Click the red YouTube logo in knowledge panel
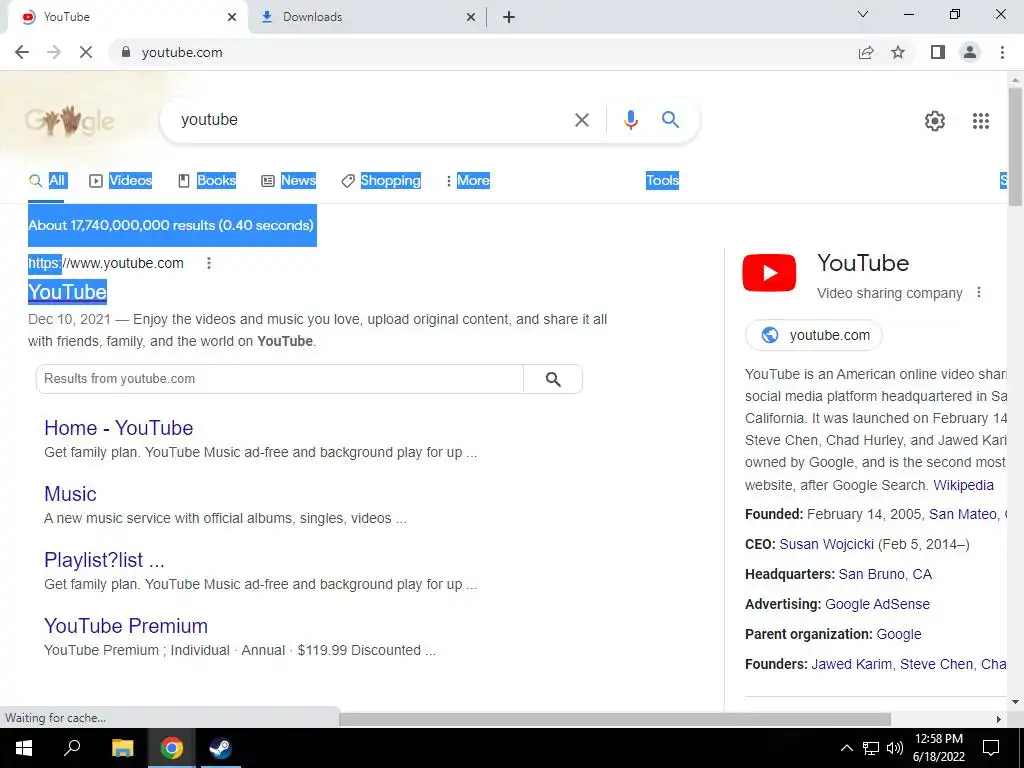The width and height of the screenshot is (1024, 768). click(x=769, y=273)
